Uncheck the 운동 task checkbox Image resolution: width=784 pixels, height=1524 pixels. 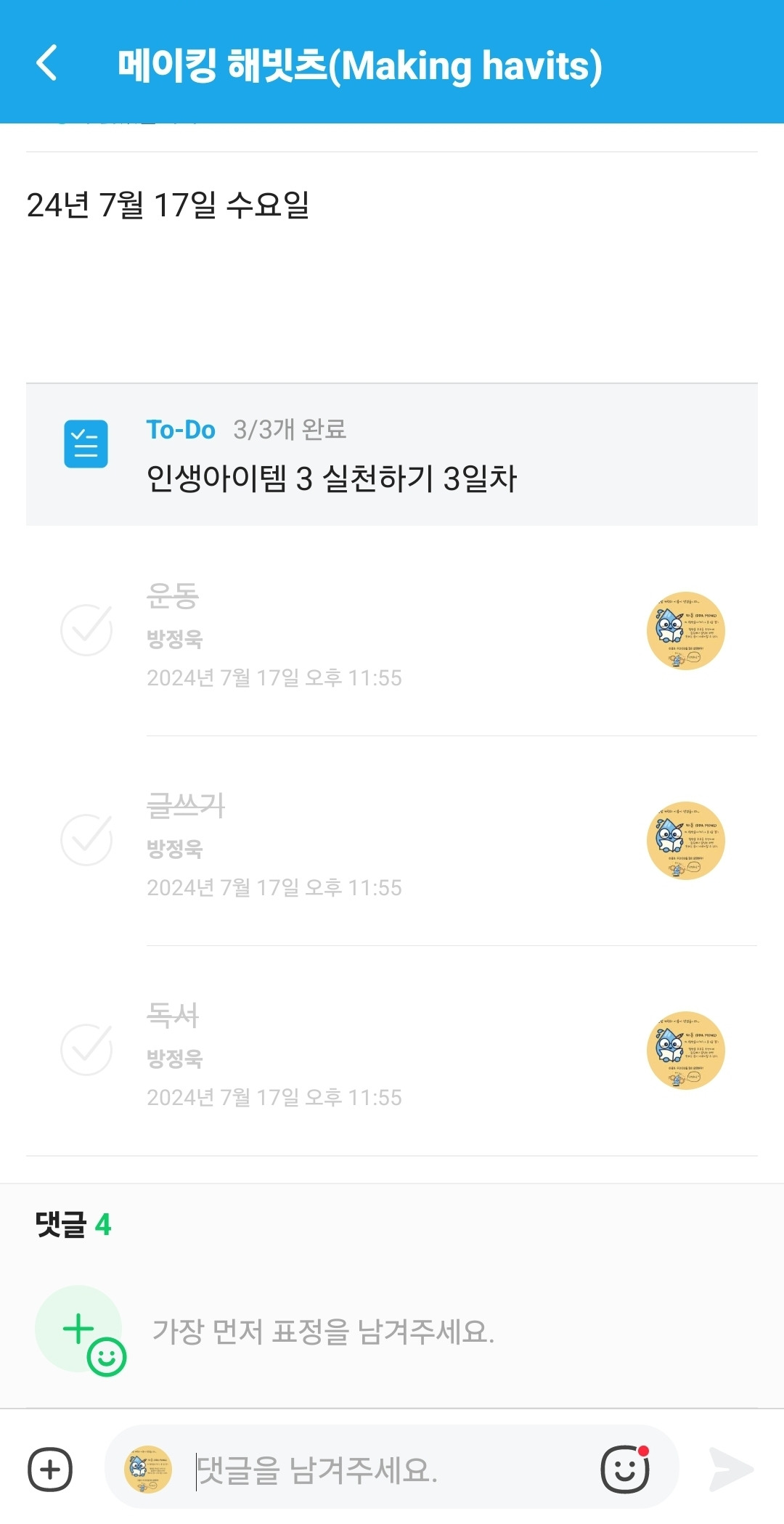coord(86,630)
